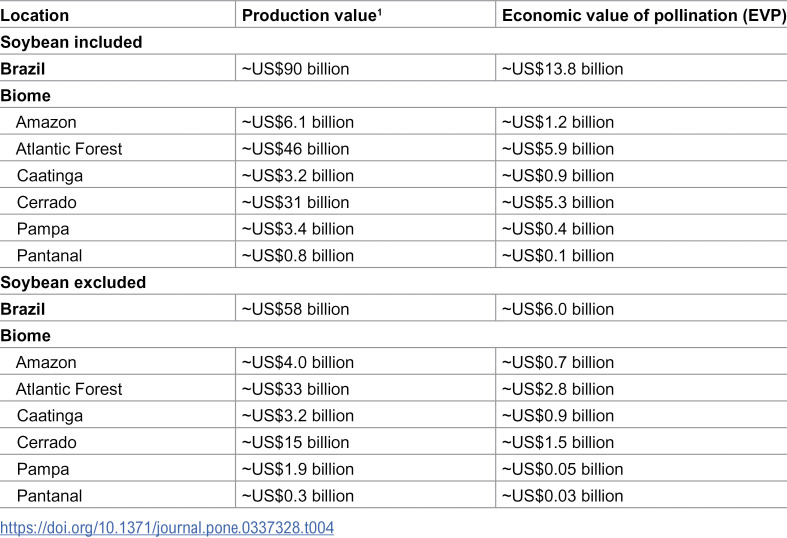Image resolution: width=787 pixels, height=538 pixels.
Task: Click the ~US$6.0 billion Brazil EVP cell
Action: click(x=558, y=309)
